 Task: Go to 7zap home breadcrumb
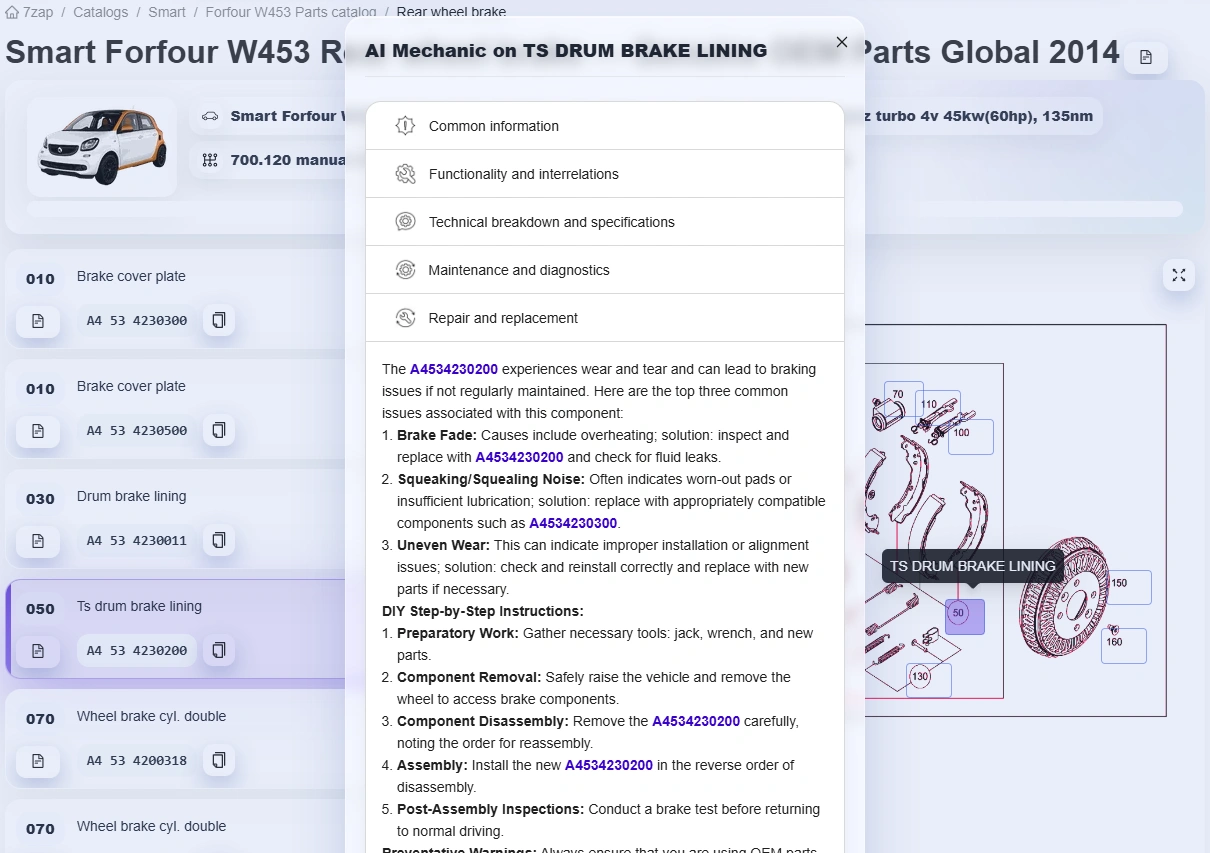pyautogui.click(x=29, y=12)
